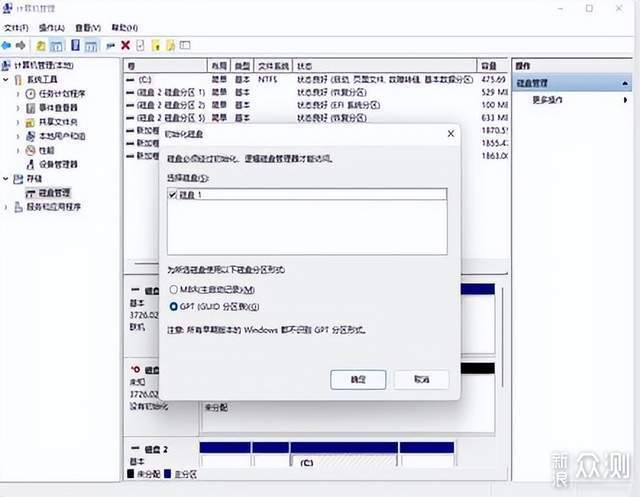Select 计算机管理(本地) root node

(44, 65)
